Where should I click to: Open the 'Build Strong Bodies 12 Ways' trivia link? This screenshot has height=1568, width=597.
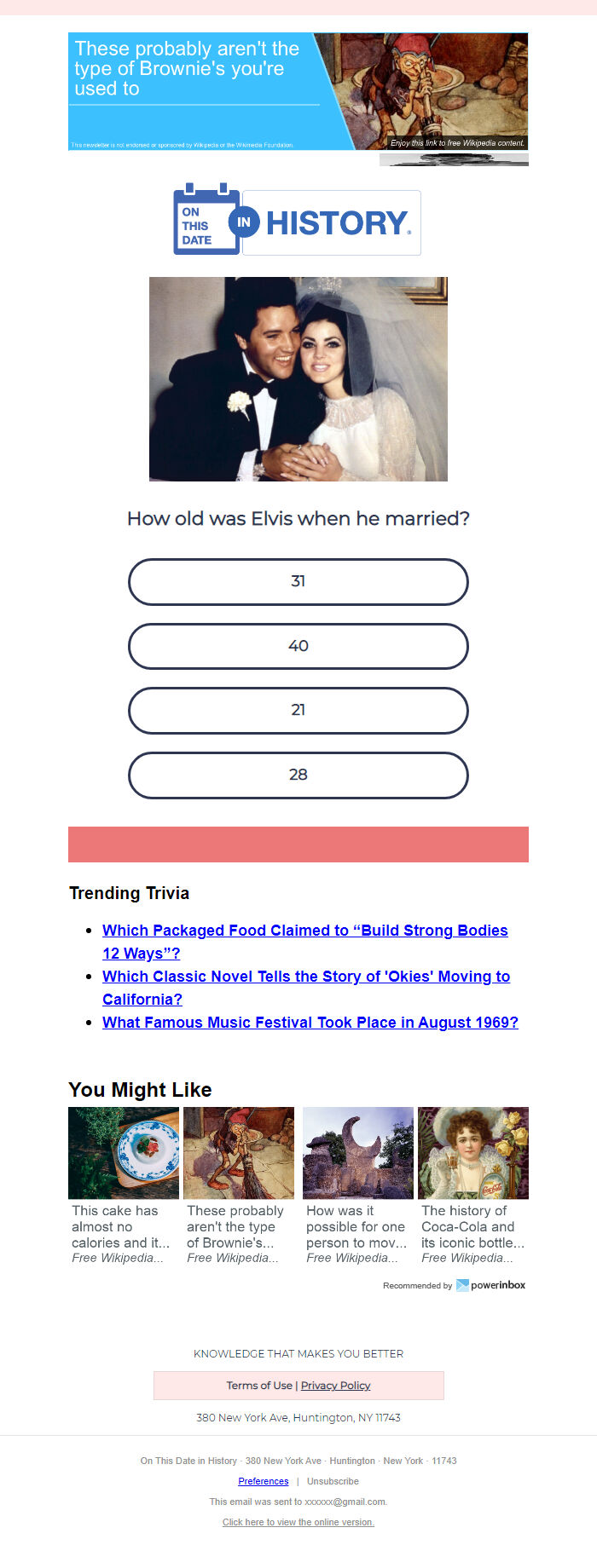pos(305,942)
